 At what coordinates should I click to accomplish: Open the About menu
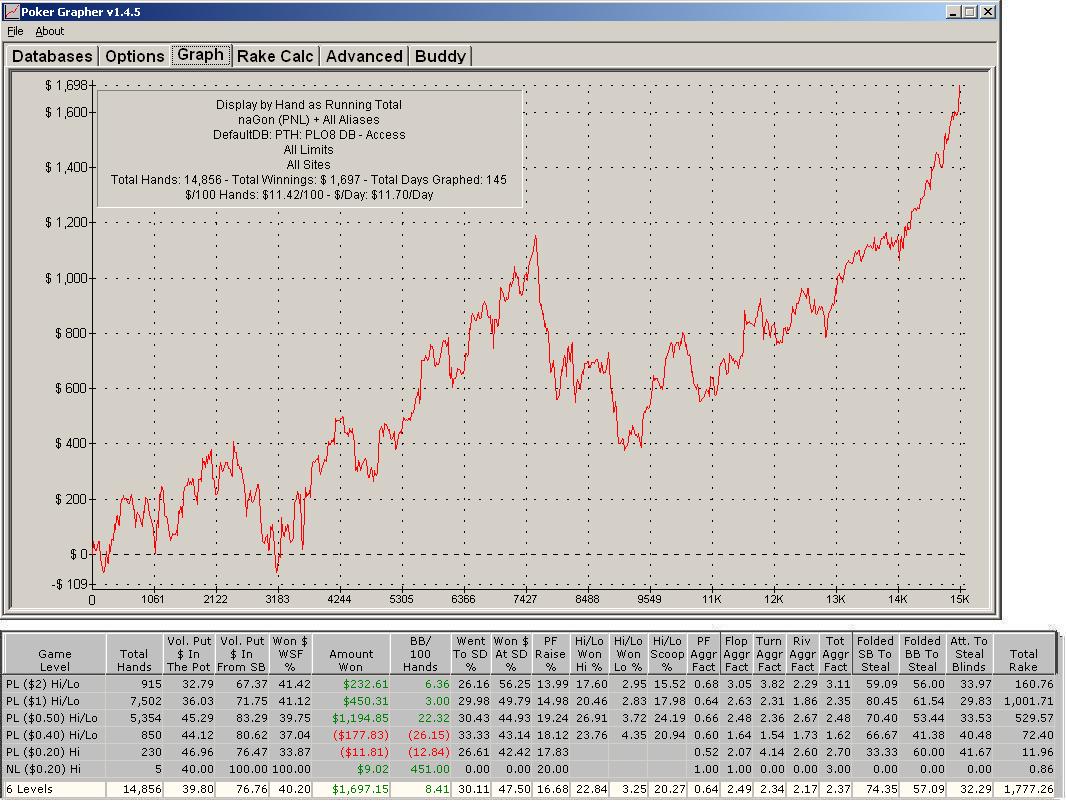50,31
